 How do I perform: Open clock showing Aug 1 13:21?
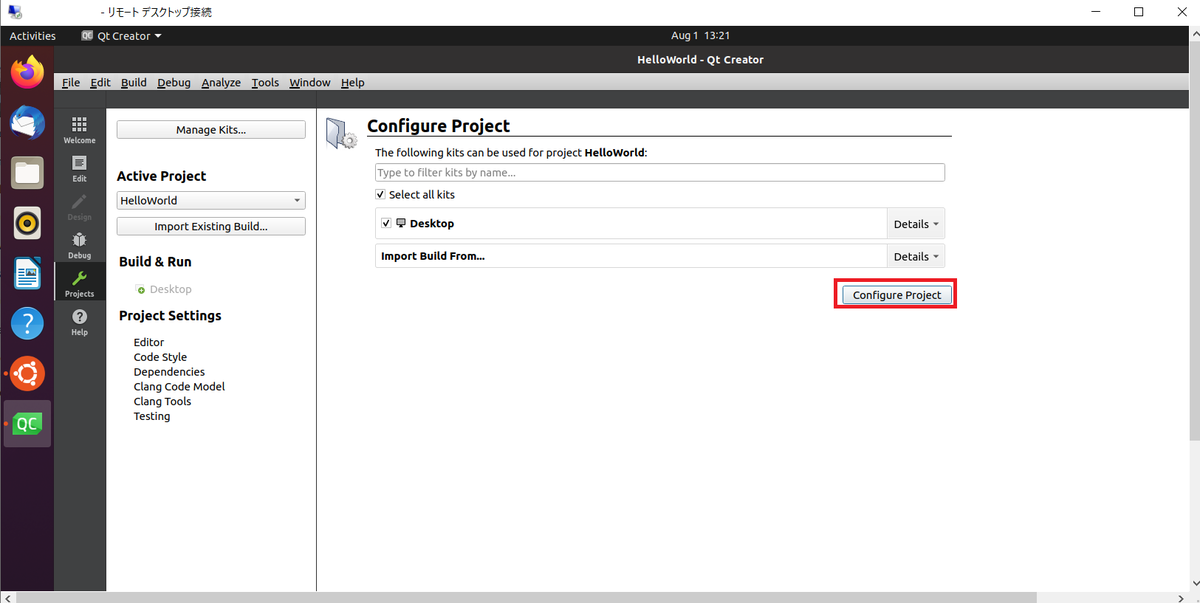[700, 36]
